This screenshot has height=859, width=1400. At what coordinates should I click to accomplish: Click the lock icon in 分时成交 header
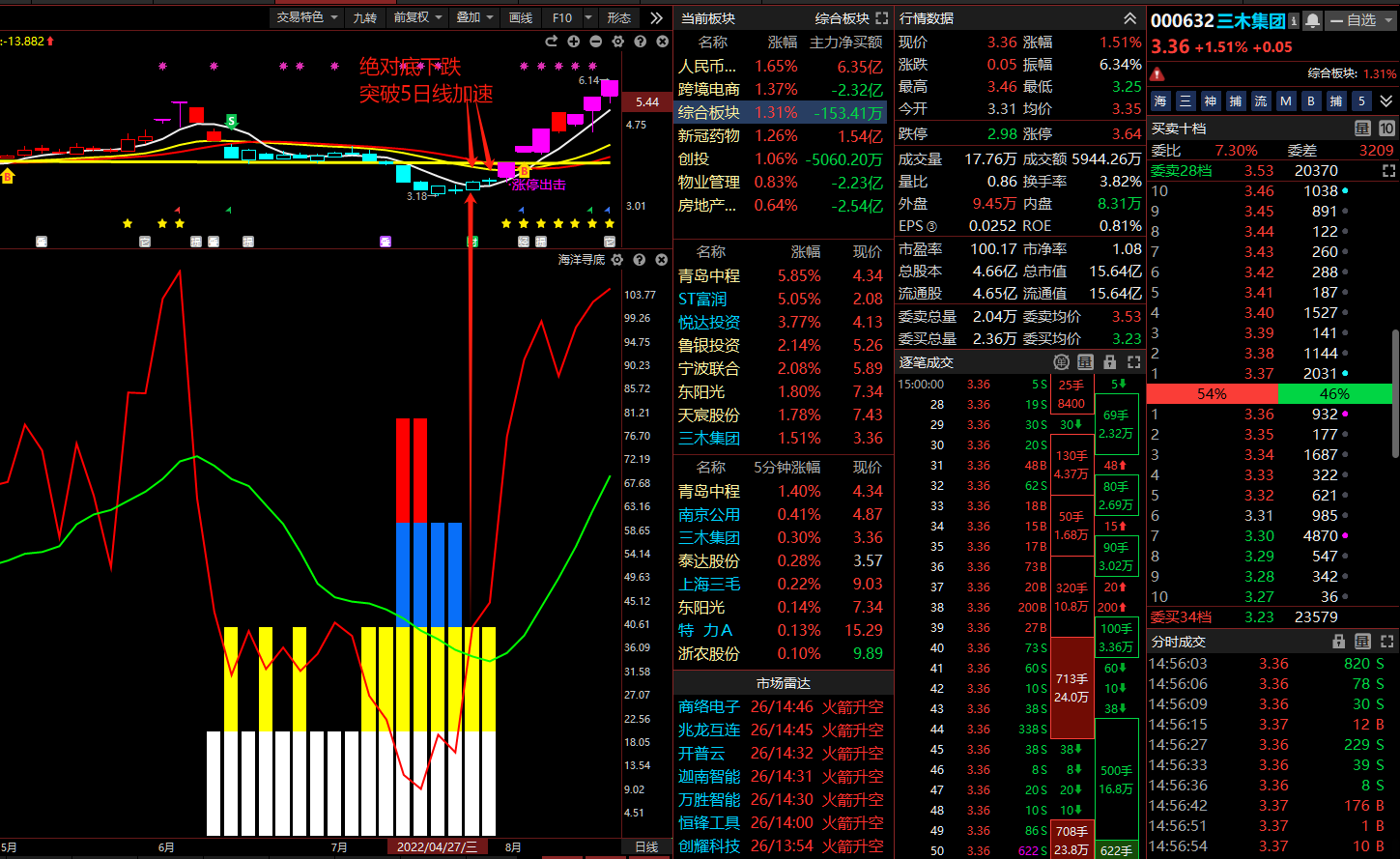[1338, 642]
